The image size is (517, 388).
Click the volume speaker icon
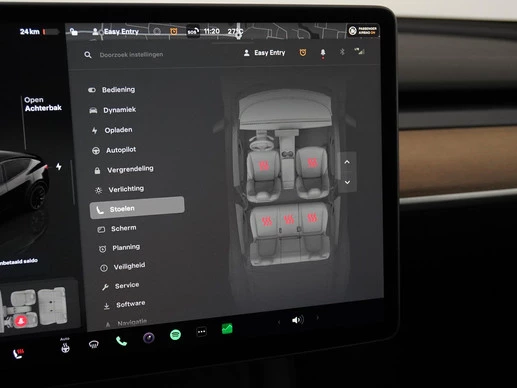coord(298,320)
